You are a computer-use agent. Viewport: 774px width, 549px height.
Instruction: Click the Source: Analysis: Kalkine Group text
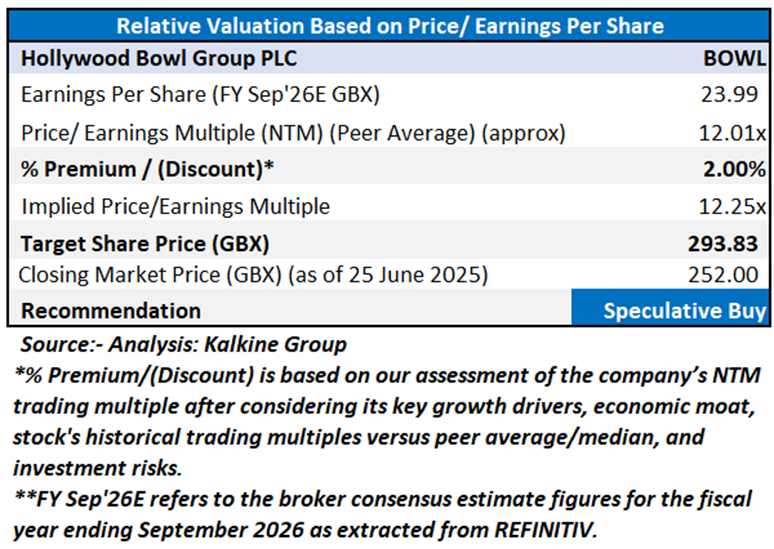pyautogui.click(x=182, y=345)
